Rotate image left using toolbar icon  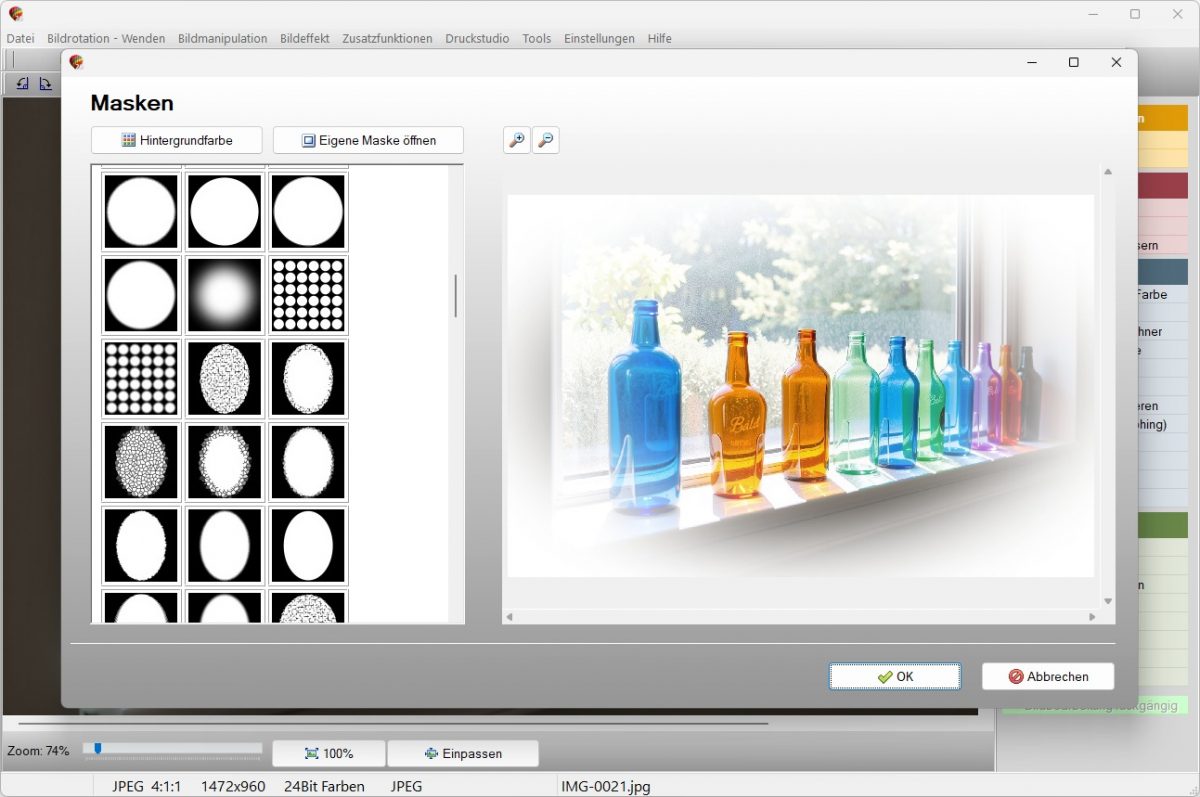(22, 84)
